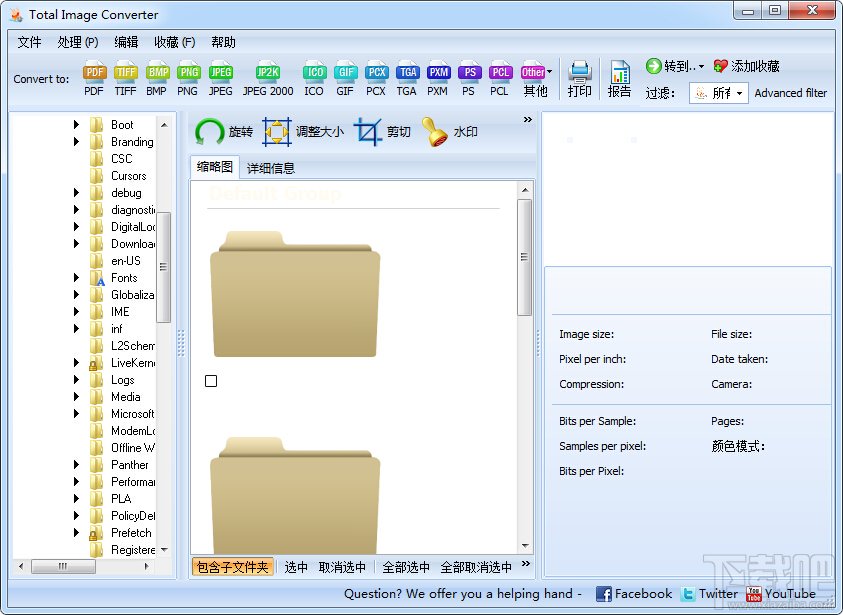Click the folder tree horizontal scrollbar thumb

63,566
